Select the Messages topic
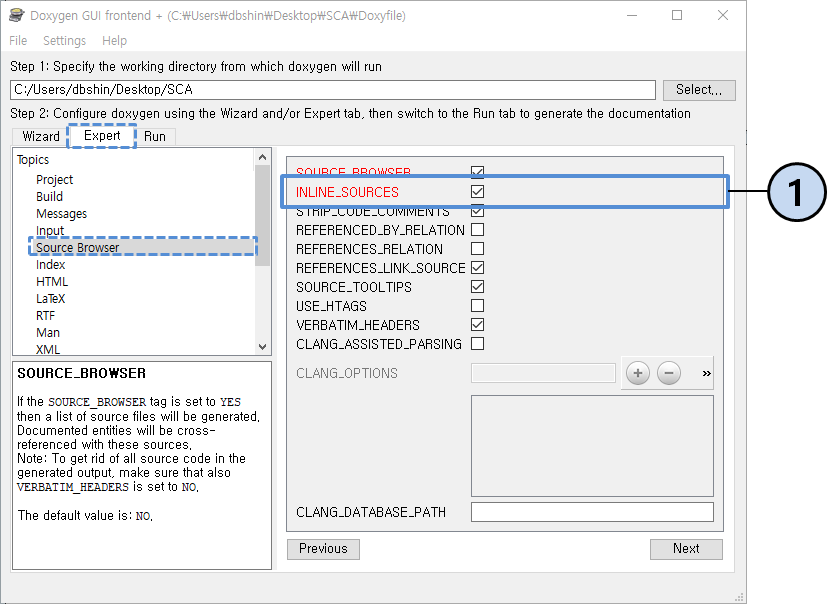The height and width of the screenshot is (604, 829). click(x=61, y=214)
